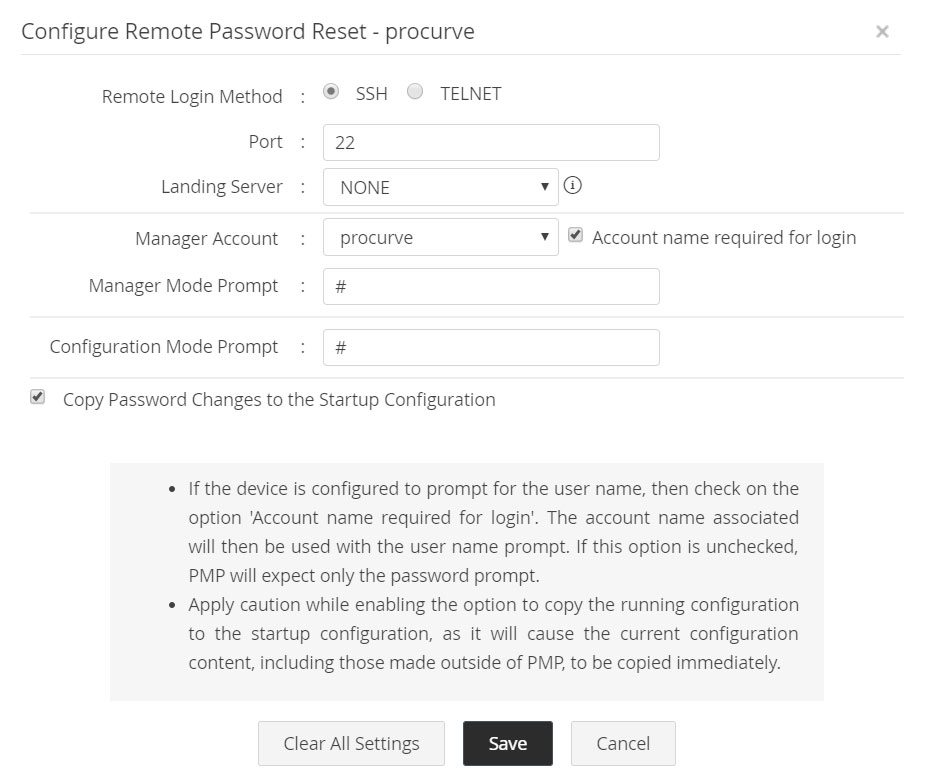Click the Save button
Viewport: 927px width, 780px height.
[507, 743]
